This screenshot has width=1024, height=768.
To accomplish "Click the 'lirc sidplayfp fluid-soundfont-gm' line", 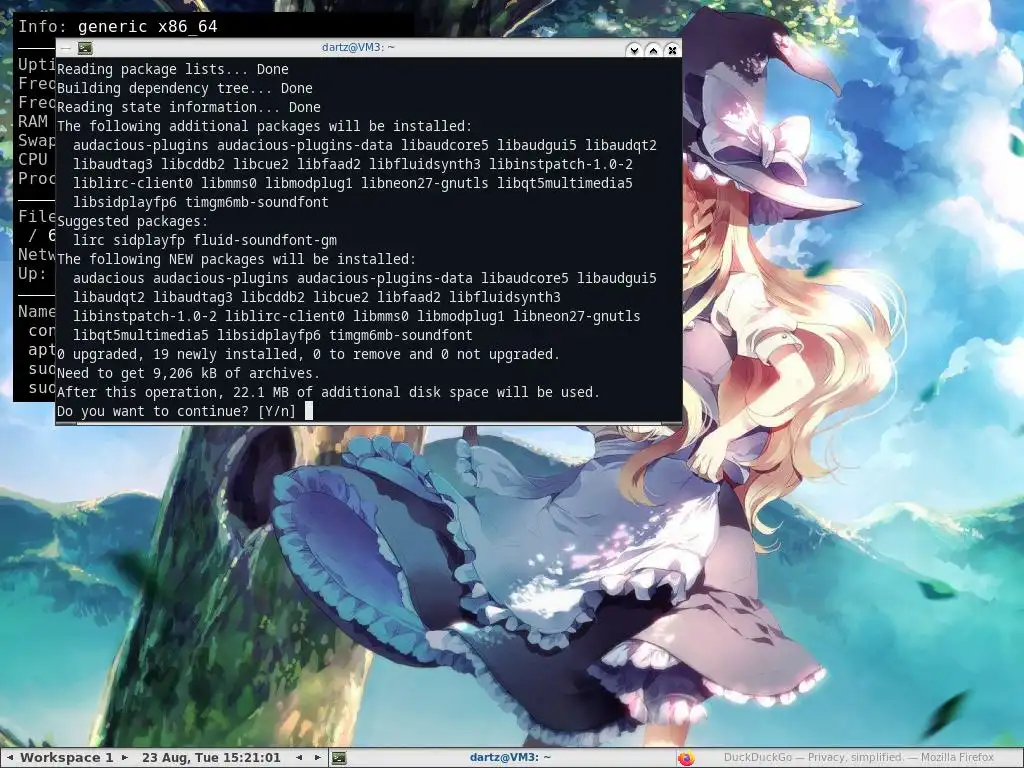I will point(205,240).
